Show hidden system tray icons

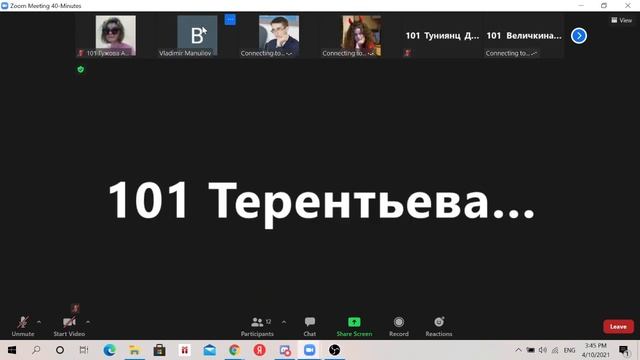(x=518, y=350)
